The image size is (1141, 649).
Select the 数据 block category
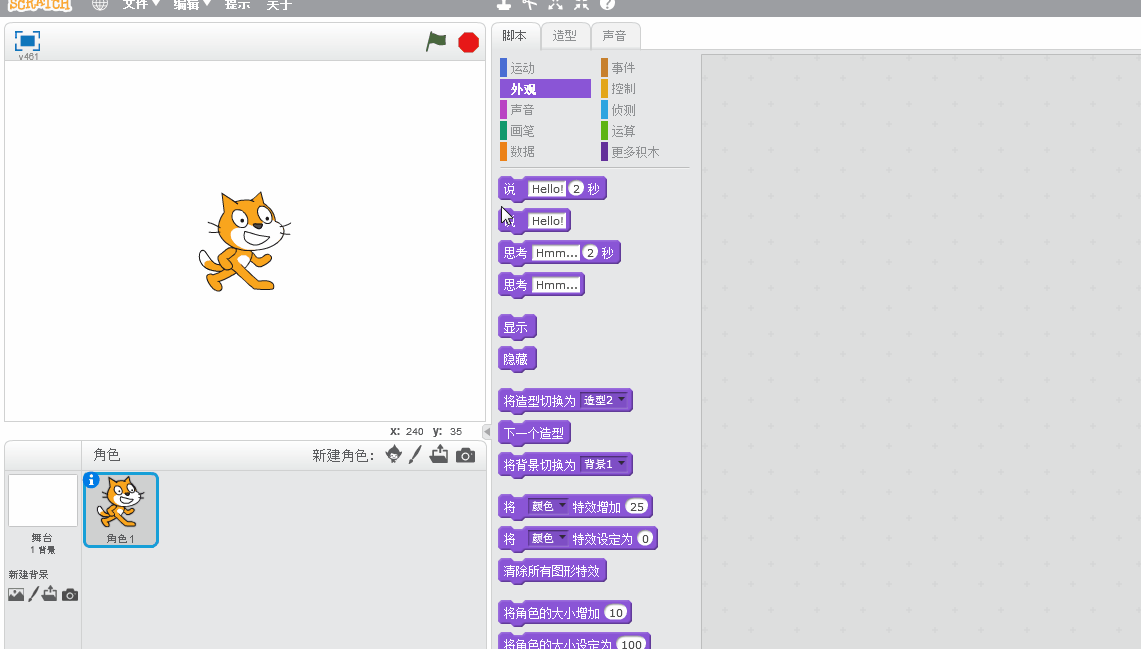click(545, 151)
